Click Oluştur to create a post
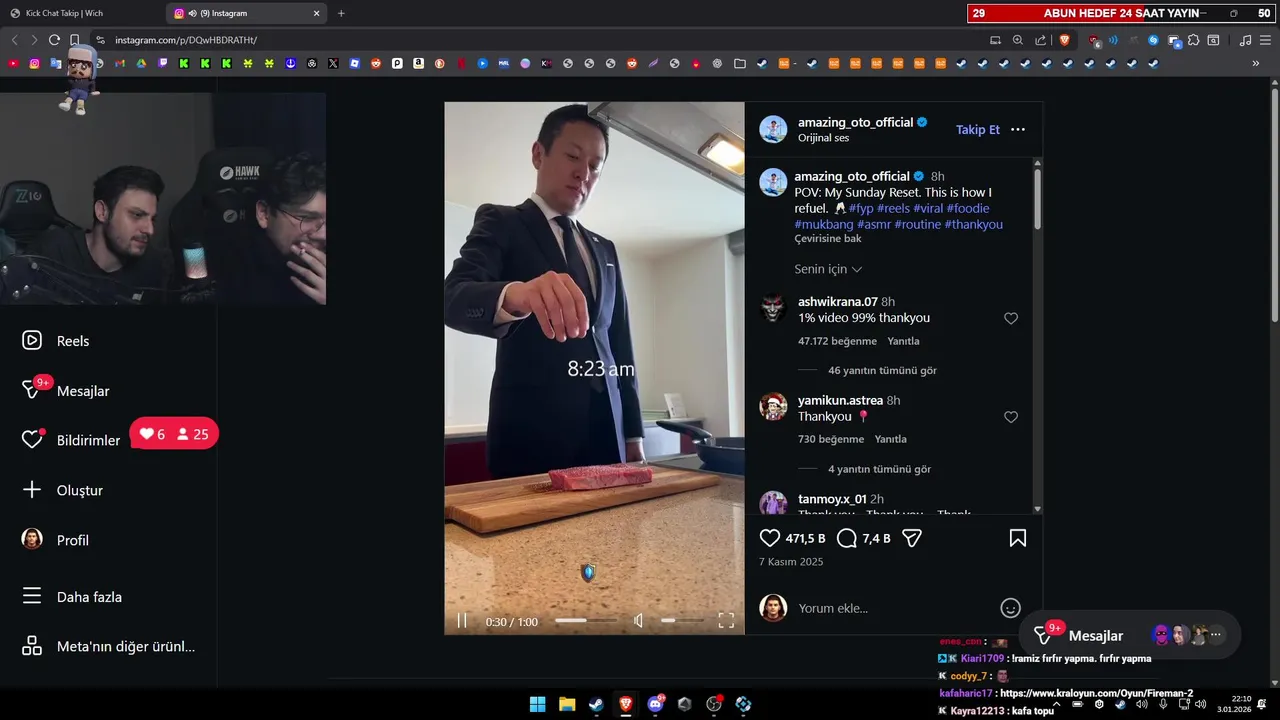The image size is (1280, 720). (x=62, y=490)
